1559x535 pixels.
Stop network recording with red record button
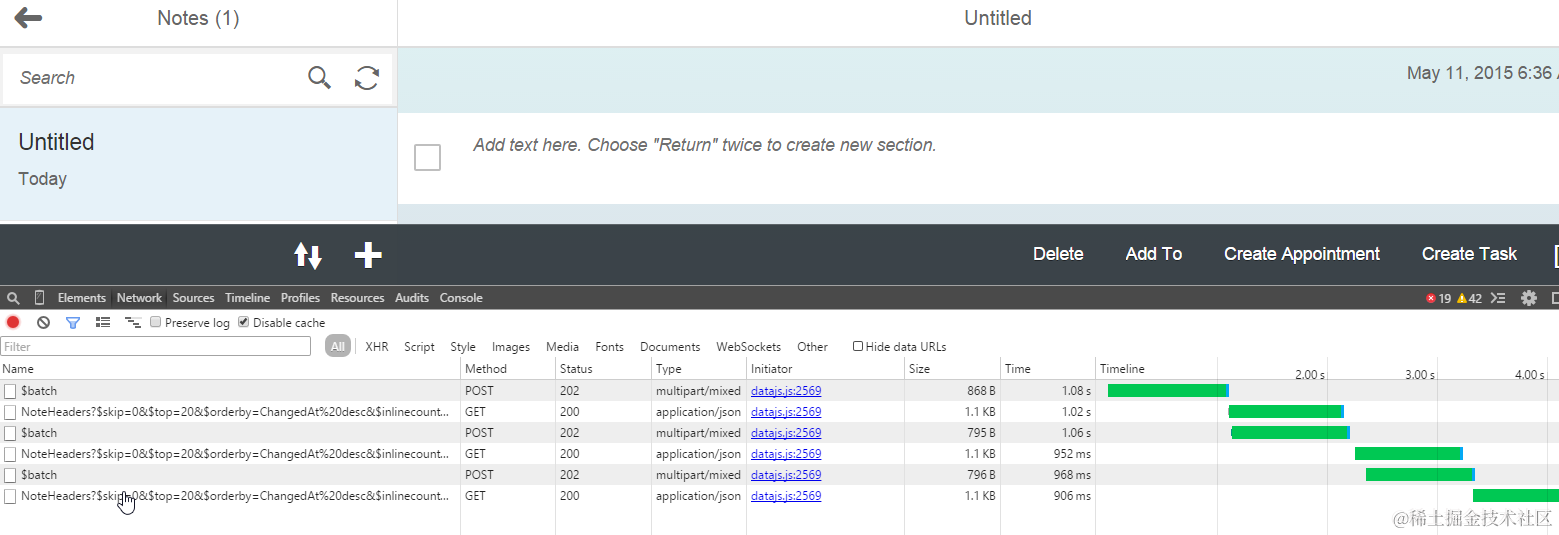tap(13, 322)
